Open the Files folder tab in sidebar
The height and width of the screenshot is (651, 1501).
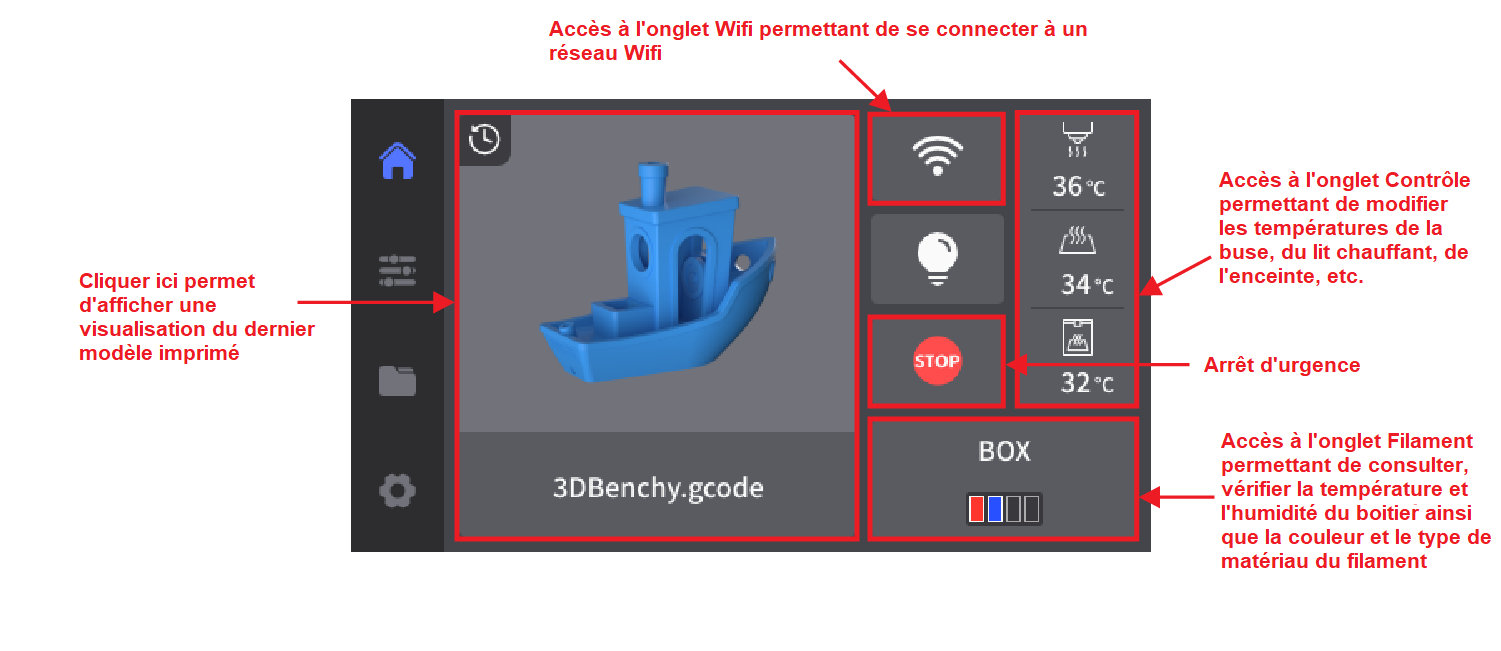pos(397,381)
